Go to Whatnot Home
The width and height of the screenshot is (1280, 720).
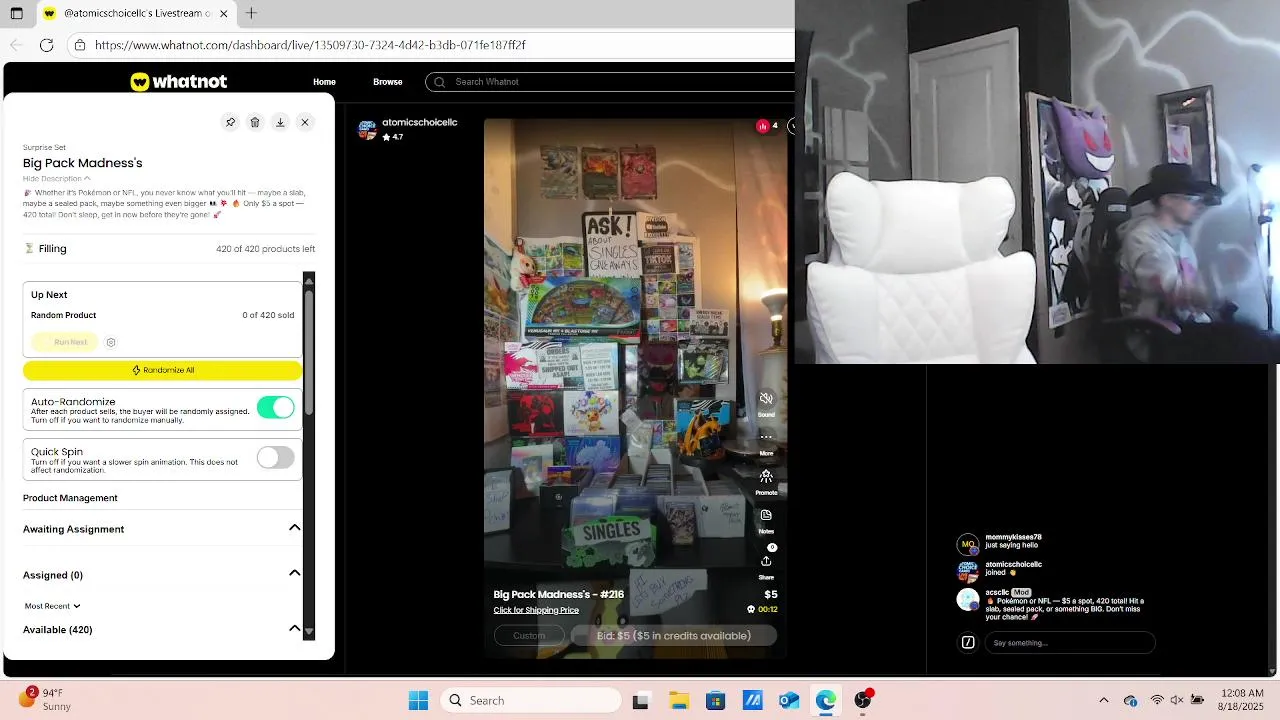click(x=324, y=82)
